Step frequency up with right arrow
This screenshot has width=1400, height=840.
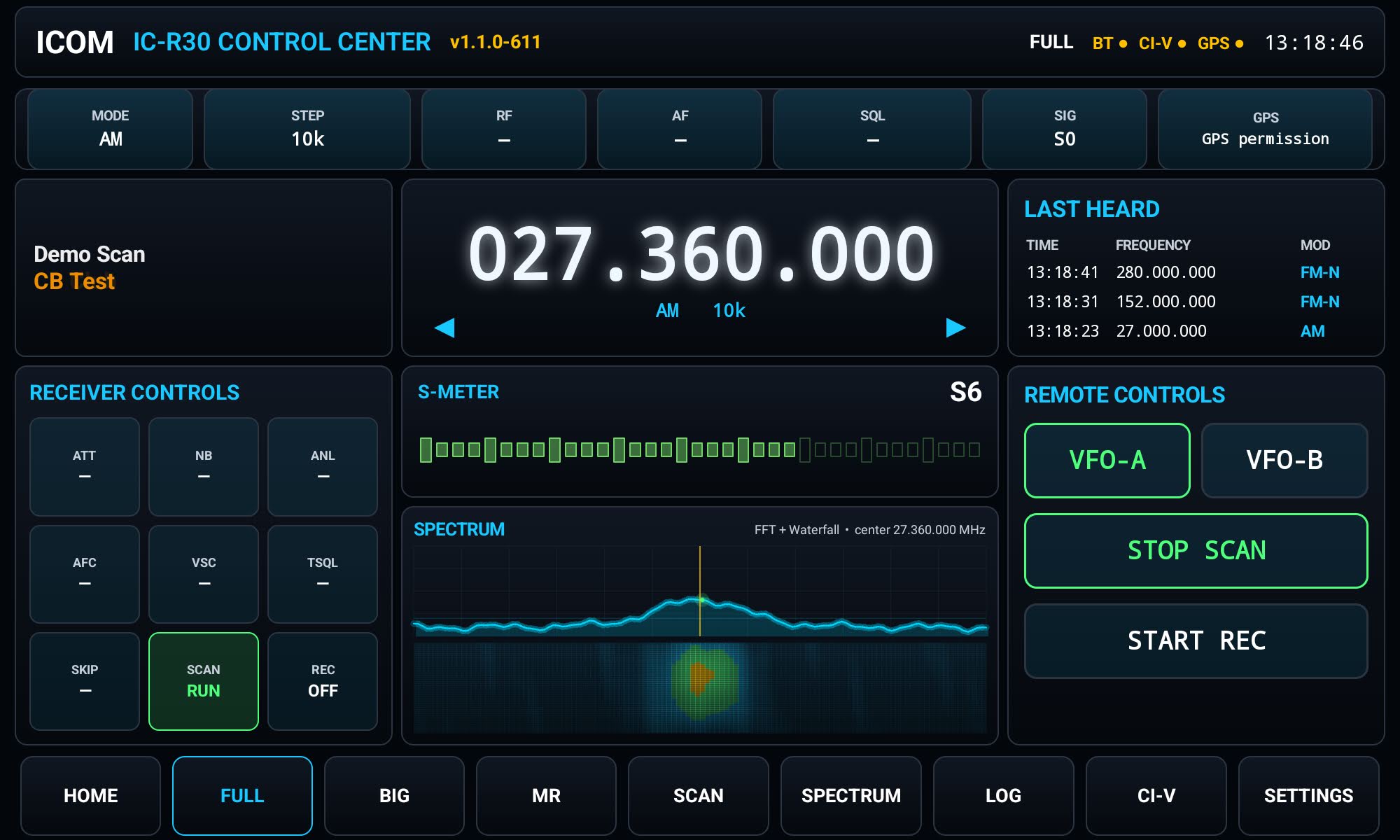tap(955, 328)
